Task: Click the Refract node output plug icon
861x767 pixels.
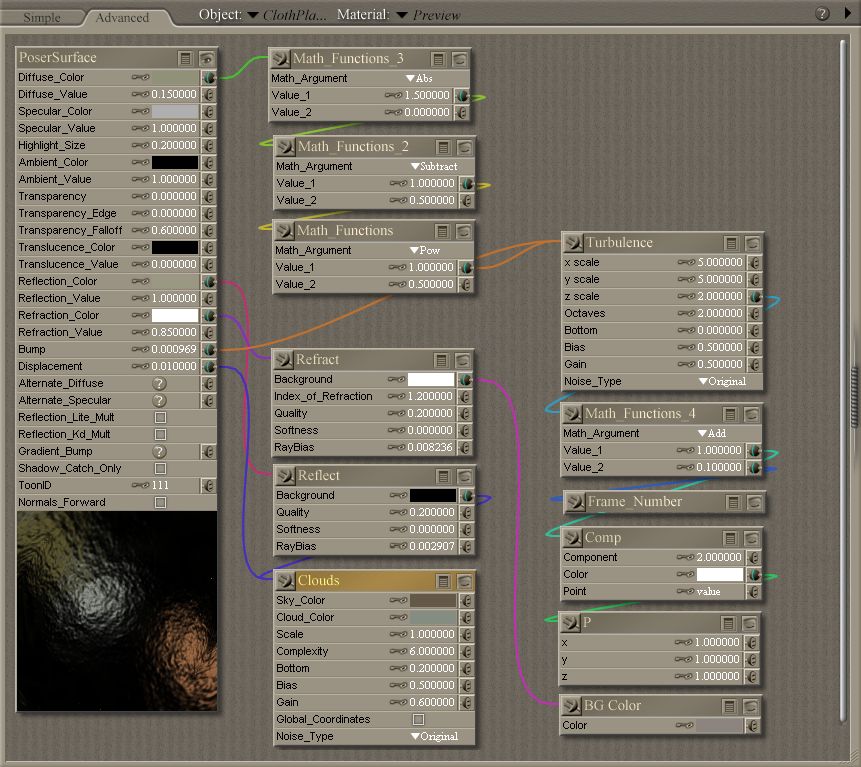Action: tap(283, 360)
